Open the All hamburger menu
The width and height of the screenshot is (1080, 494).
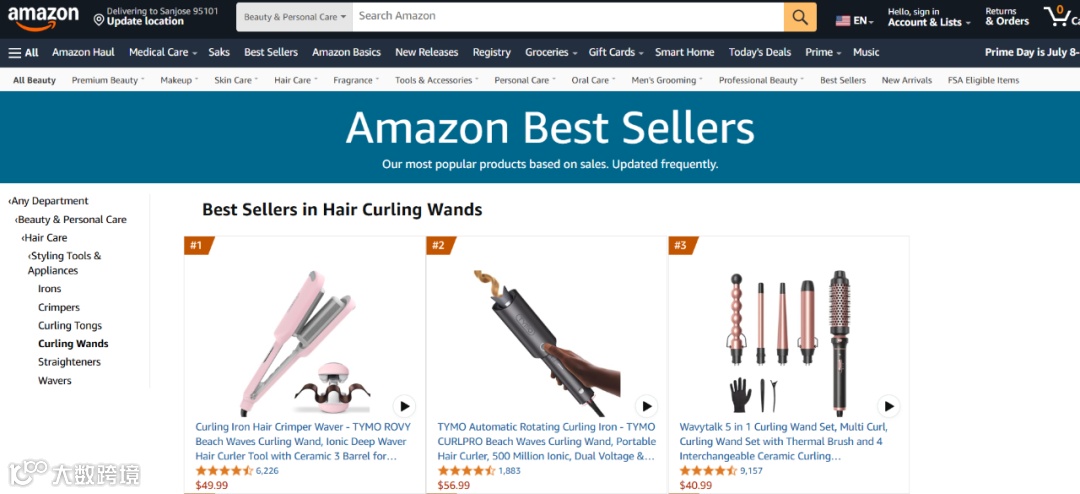pos(23,52)
